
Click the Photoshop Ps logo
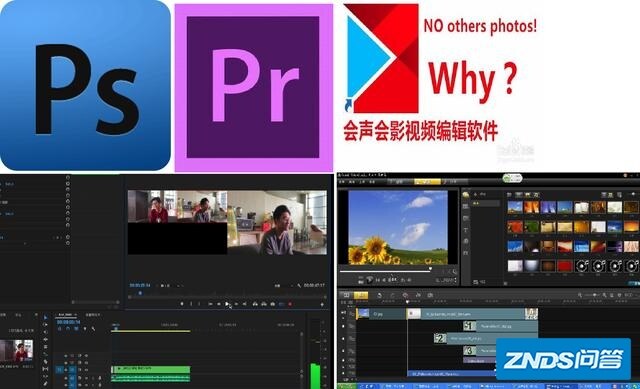point(85,85)
